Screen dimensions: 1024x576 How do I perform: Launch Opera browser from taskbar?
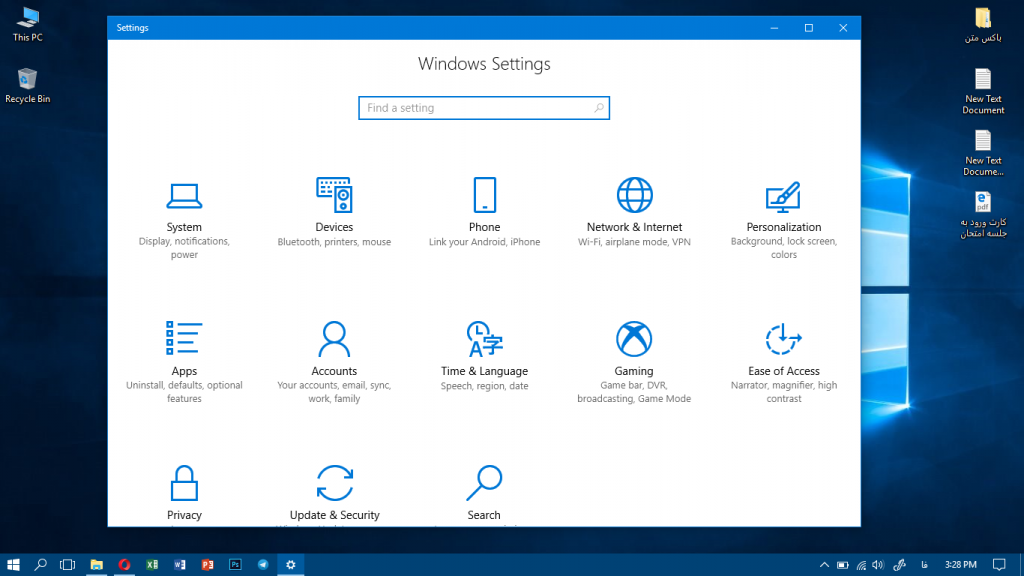tap(124, 564)
